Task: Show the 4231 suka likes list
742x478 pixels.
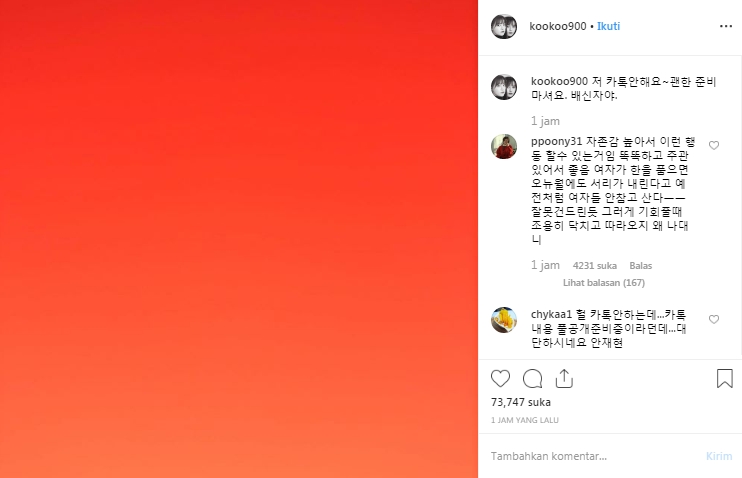Action: pyautogui.click(x=594, y=266)
